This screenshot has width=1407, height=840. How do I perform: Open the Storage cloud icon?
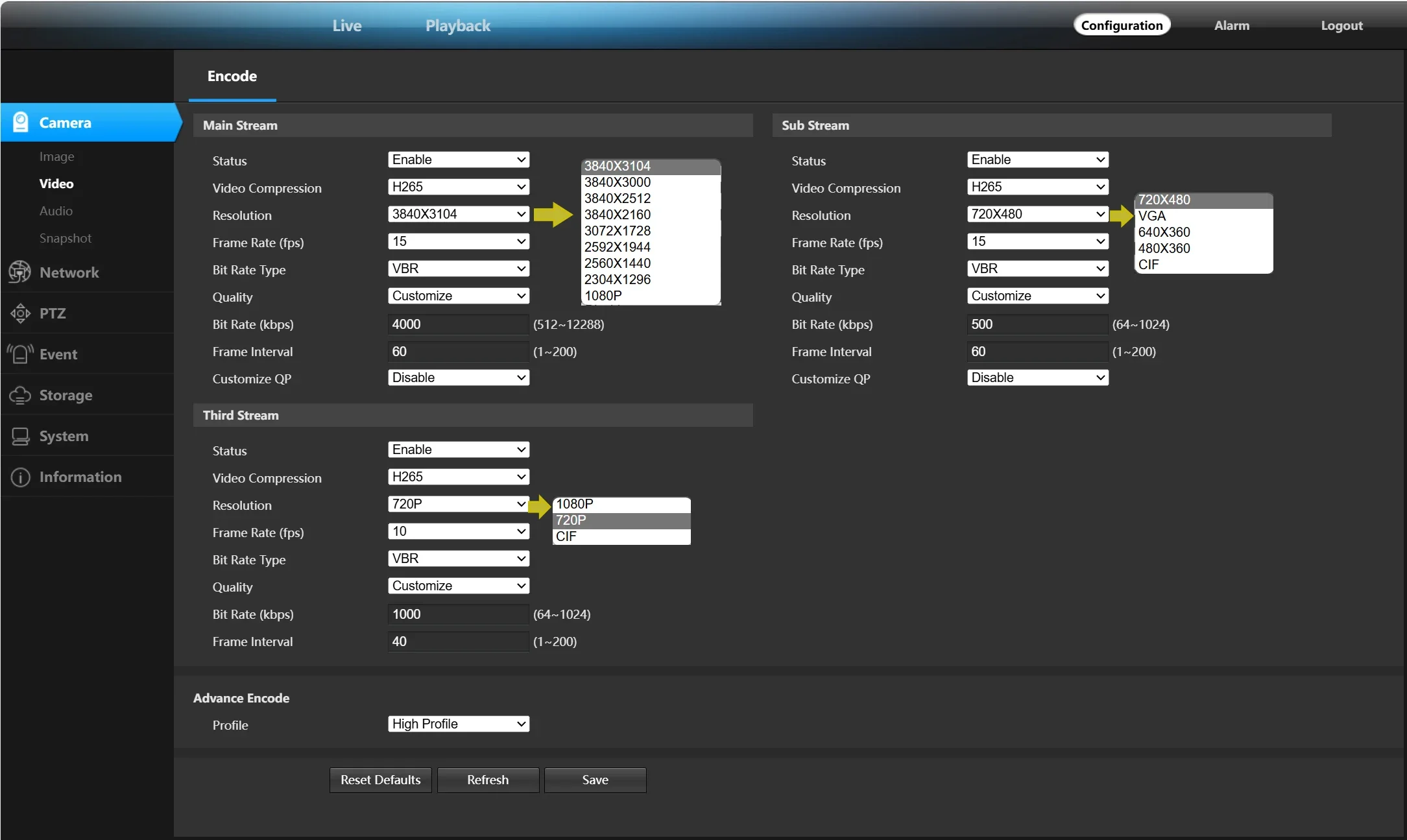click(20, 395)
